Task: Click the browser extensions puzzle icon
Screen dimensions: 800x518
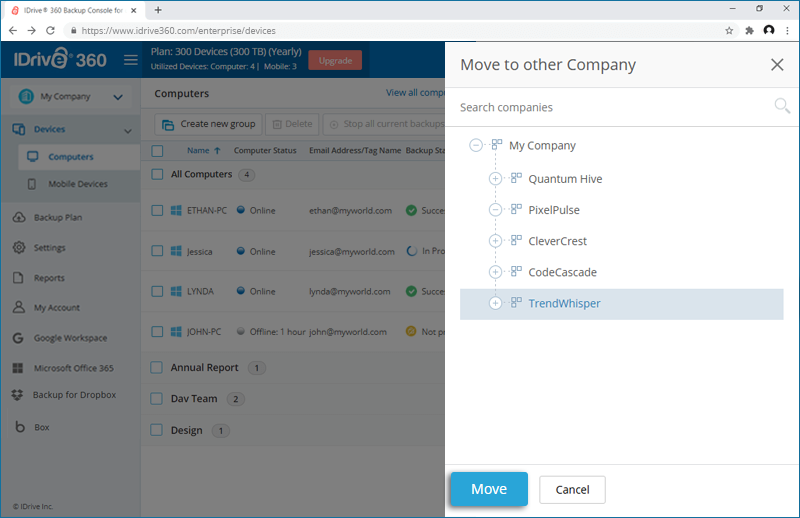Action: [749, 30]
